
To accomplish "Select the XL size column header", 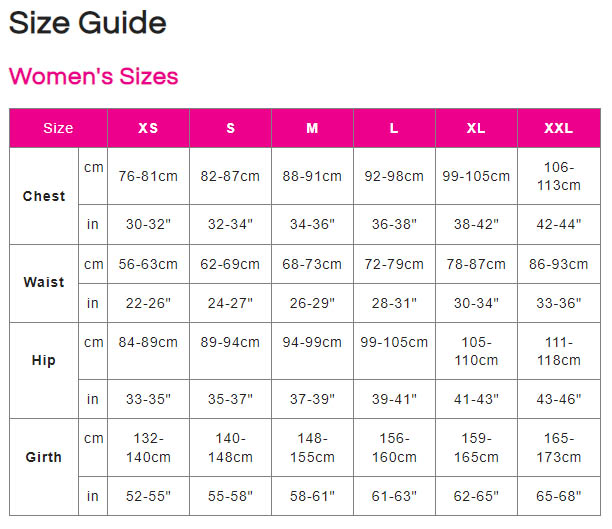I will click(x=476, y=128).
